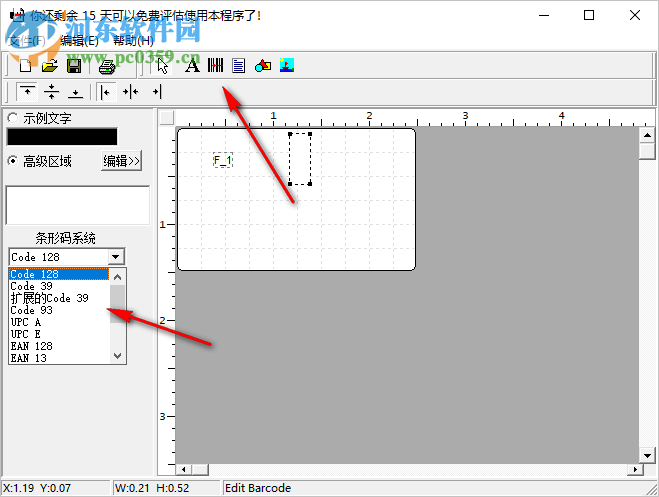The width and height of the screenshot is (659, 497).
Task: Select the picture insert tool
Action: (x=287, y=65)
